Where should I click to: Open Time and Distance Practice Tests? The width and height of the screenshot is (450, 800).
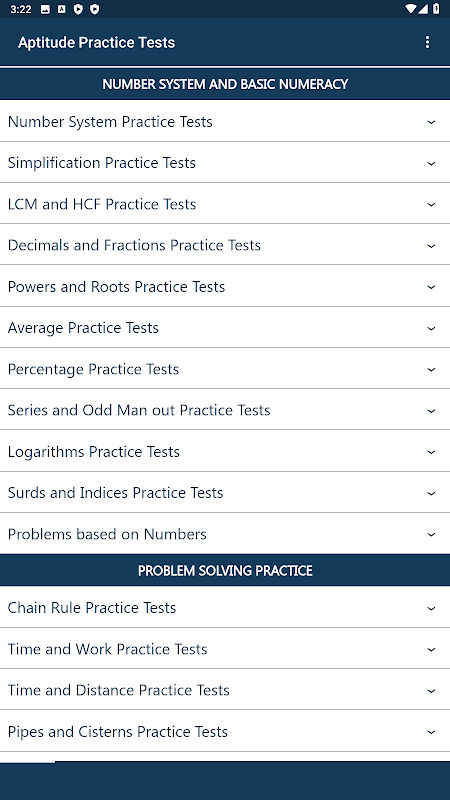(225, 690)
